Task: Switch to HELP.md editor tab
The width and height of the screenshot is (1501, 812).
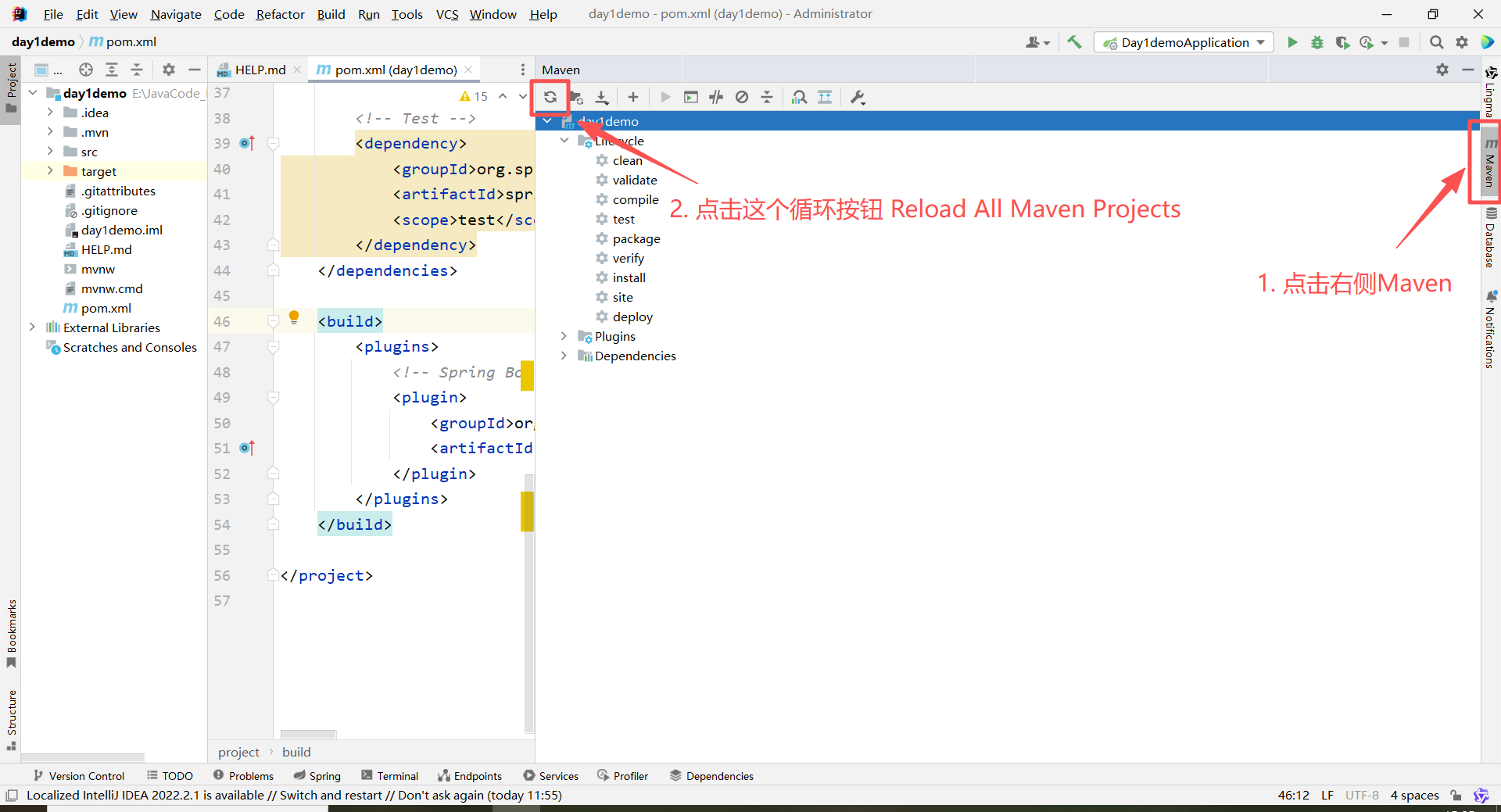Action: coord(259,70)
